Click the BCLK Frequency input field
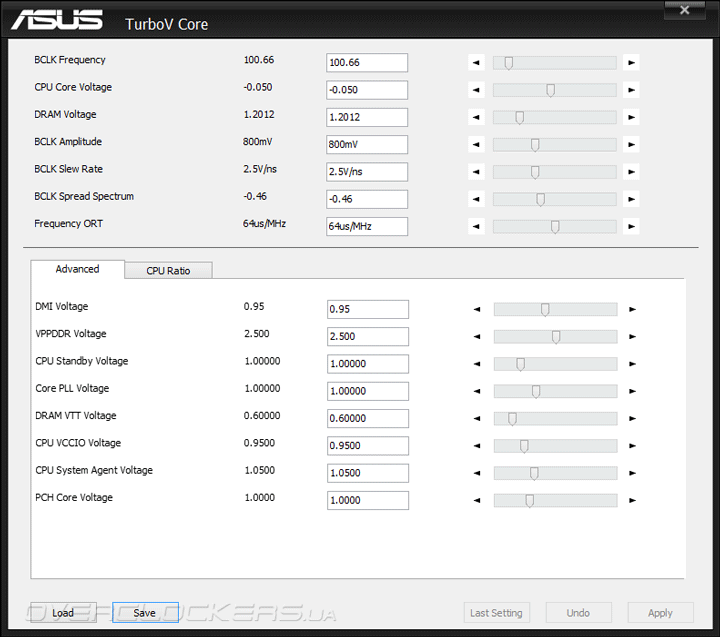Screen dimensions: 720x637 [367, 63]
